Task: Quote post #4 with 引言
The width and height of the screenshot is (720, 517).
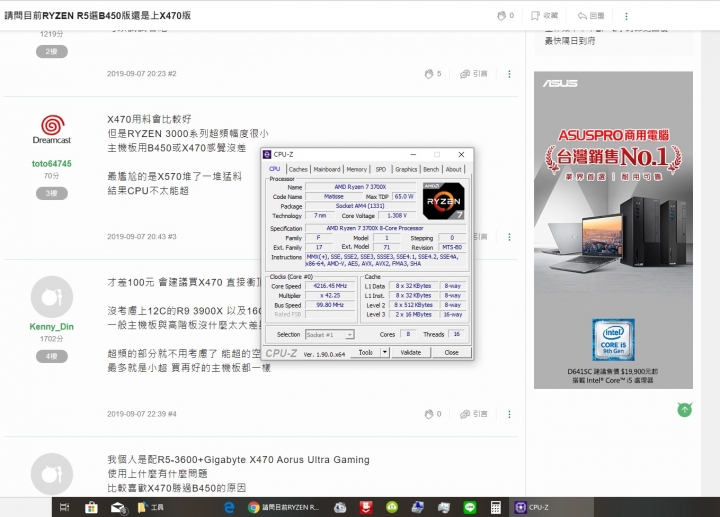Action: (474, 414)
